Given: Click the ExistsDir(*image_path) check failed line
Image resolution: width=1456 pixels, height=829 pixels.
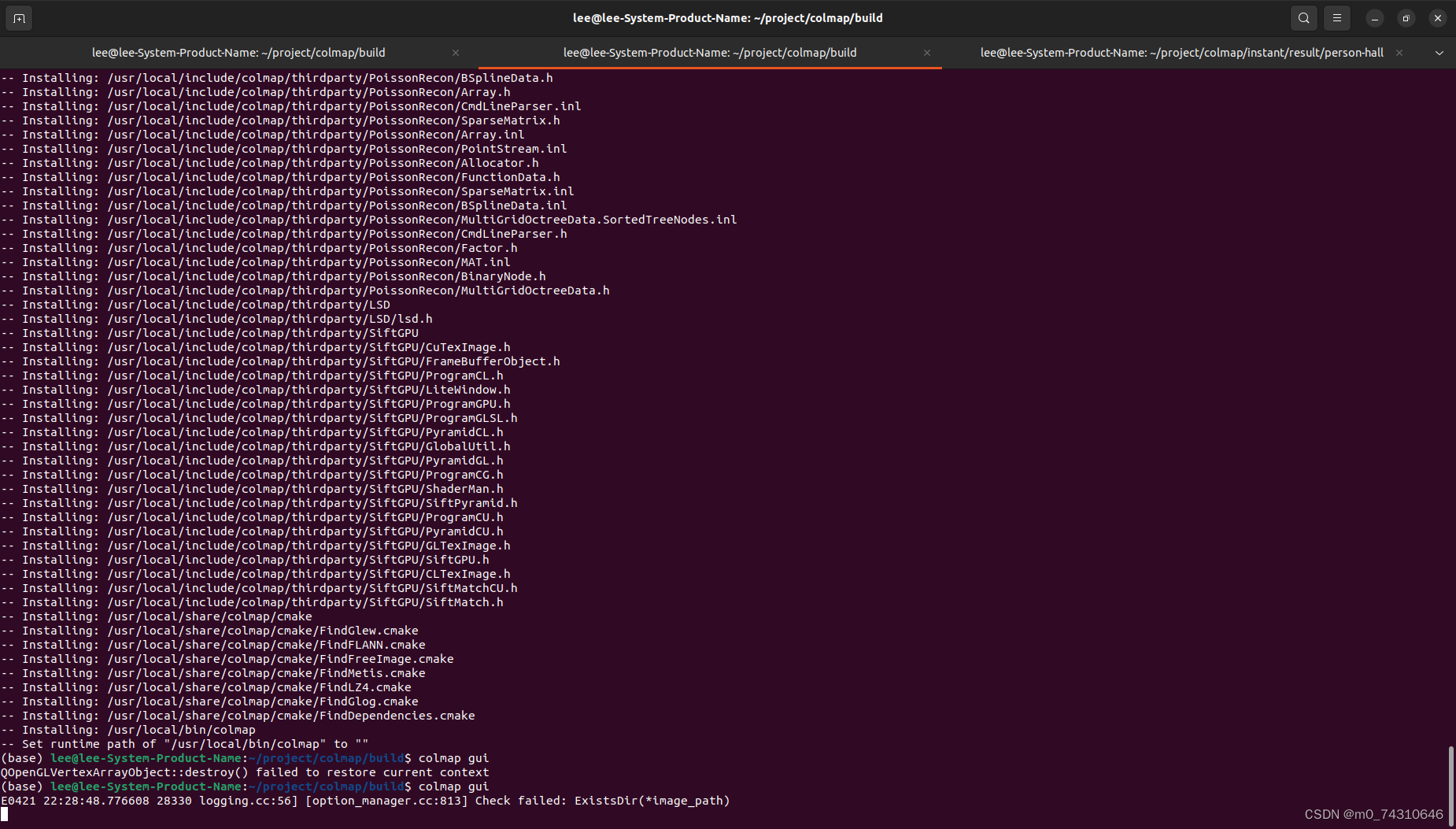Looking at the screenshot, I should 365,801.
